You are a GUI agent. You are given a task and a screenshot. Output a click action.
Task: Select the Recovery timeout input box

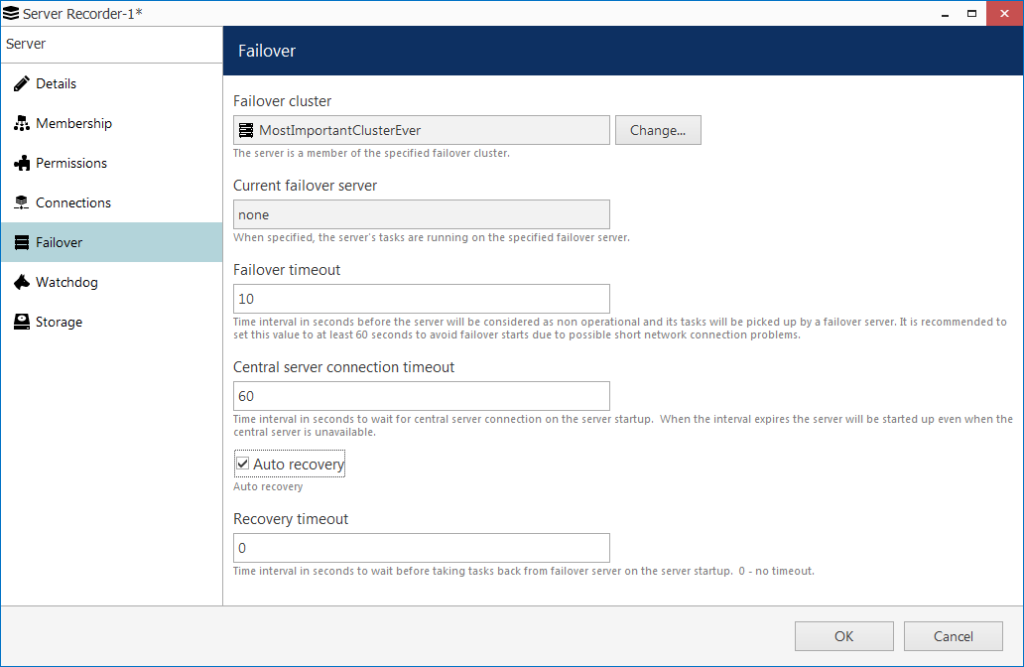point(421,548)
